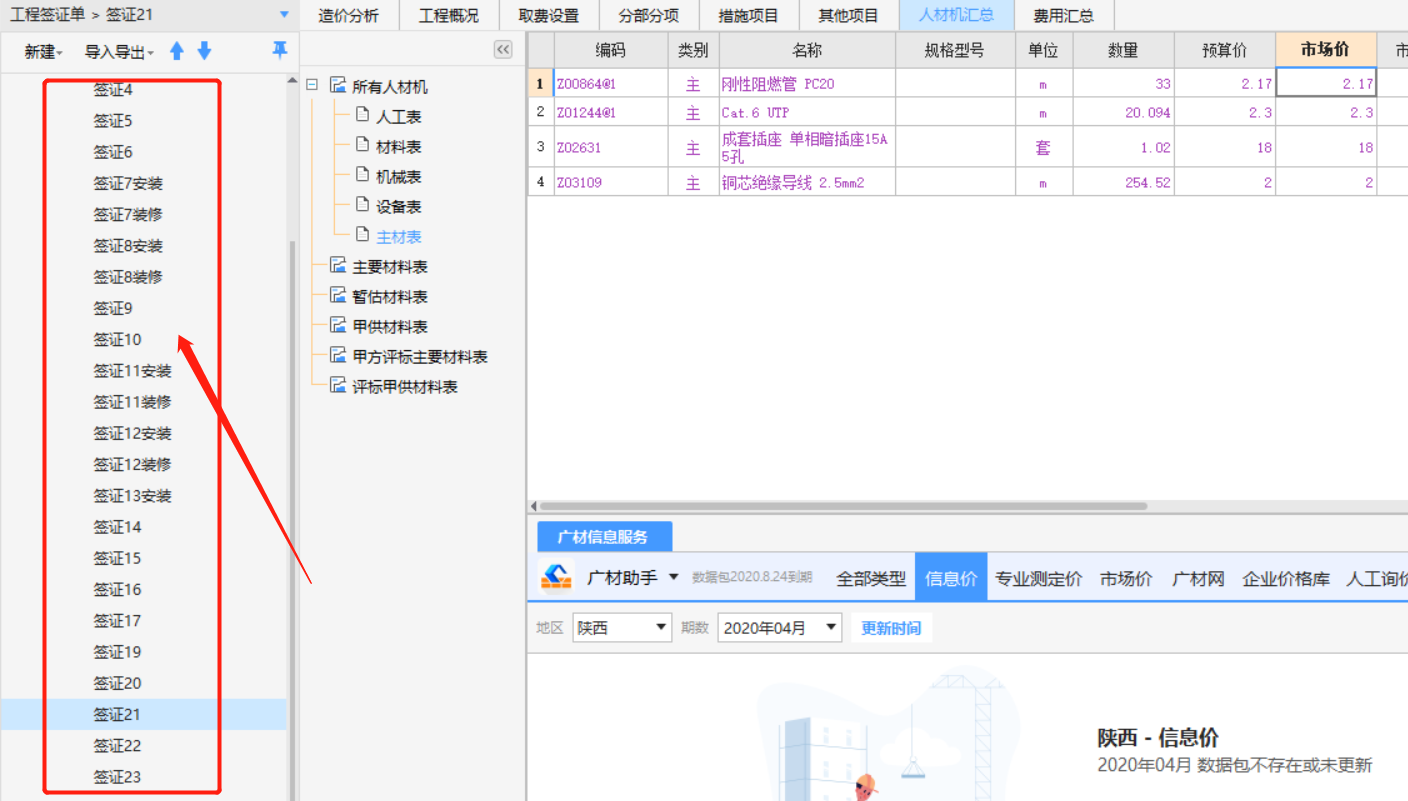Select the 市场价 tab in 广材助手 bar
Image resolution: width=1408 pixels, height=801 pixels.
pos(1126,578)
